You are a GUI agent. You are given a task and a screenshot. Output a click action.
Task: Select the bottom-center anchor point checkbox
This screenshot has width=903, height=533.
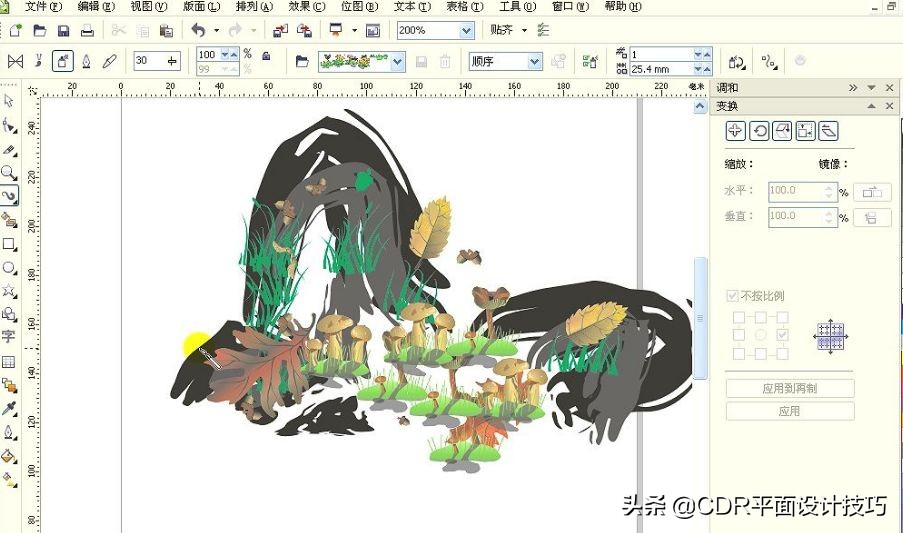click(x=761, y=353)
